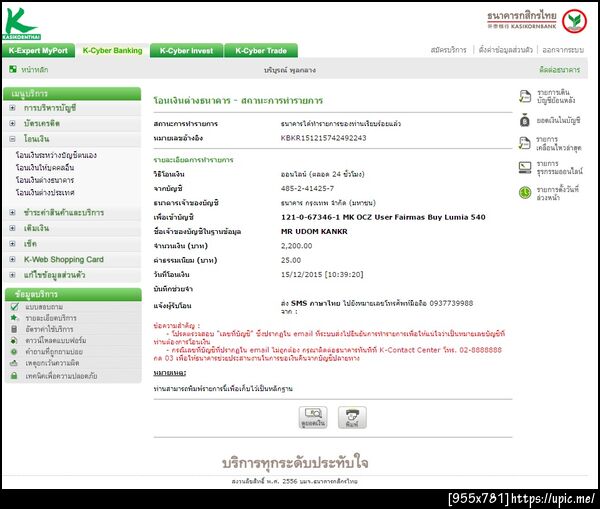Click the อัตราค่าใช้บริการ link text
The height and width of the screenshot is (509, 600).
click(49, 329)
